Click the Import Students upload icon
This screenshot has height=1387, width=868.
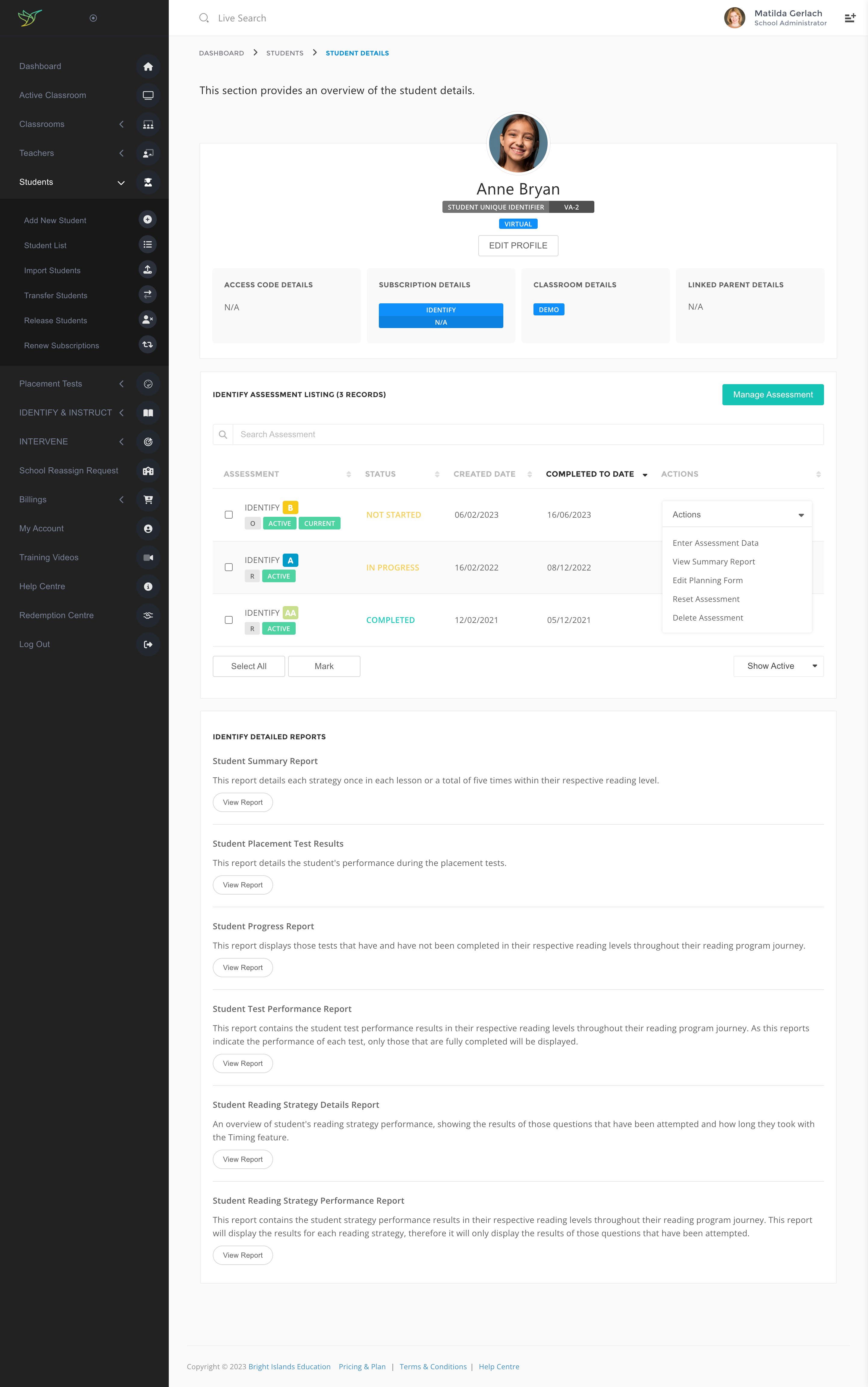148,269
